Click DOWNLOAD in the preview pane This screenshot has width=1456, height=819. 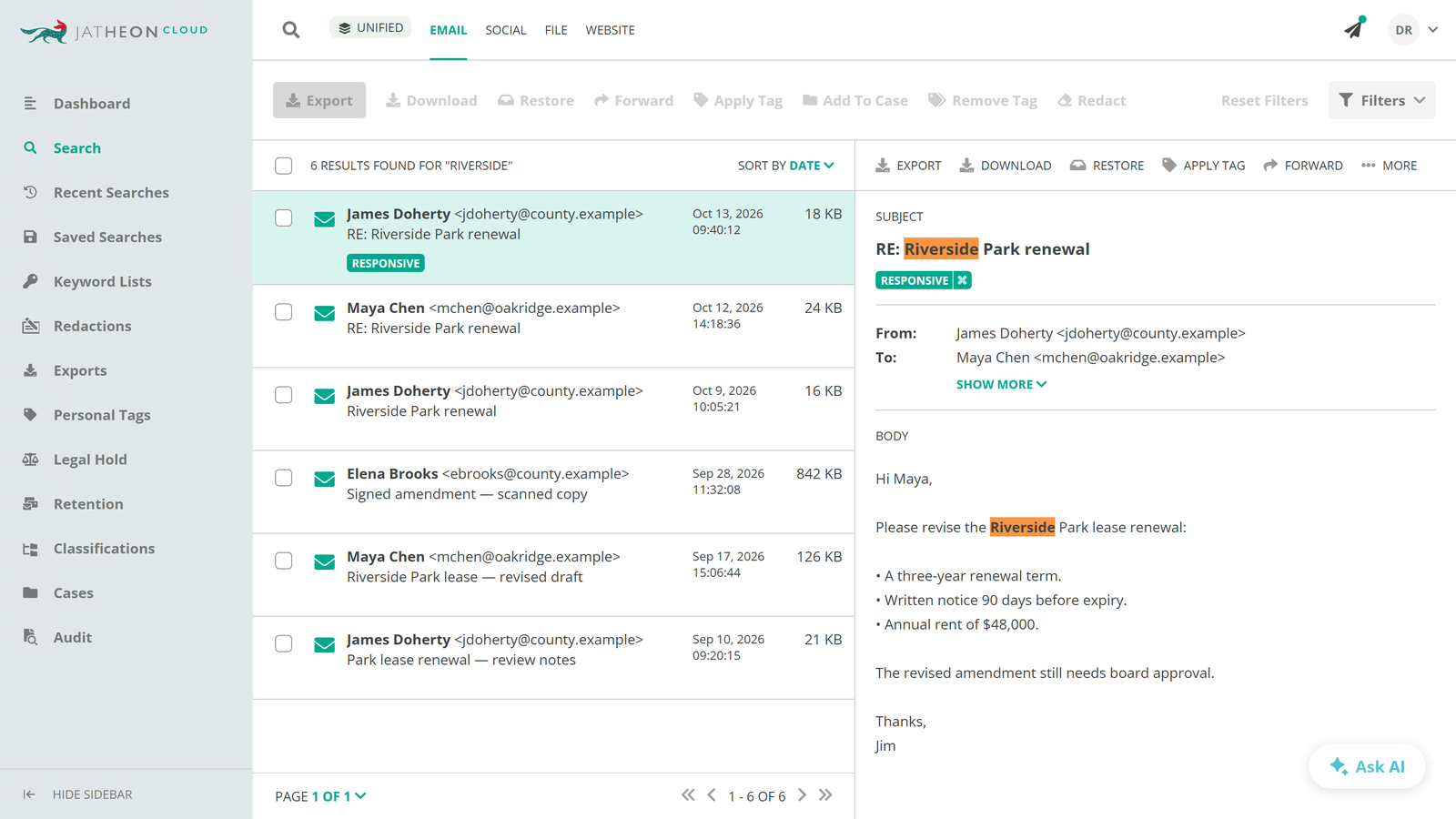point(1006,166)
